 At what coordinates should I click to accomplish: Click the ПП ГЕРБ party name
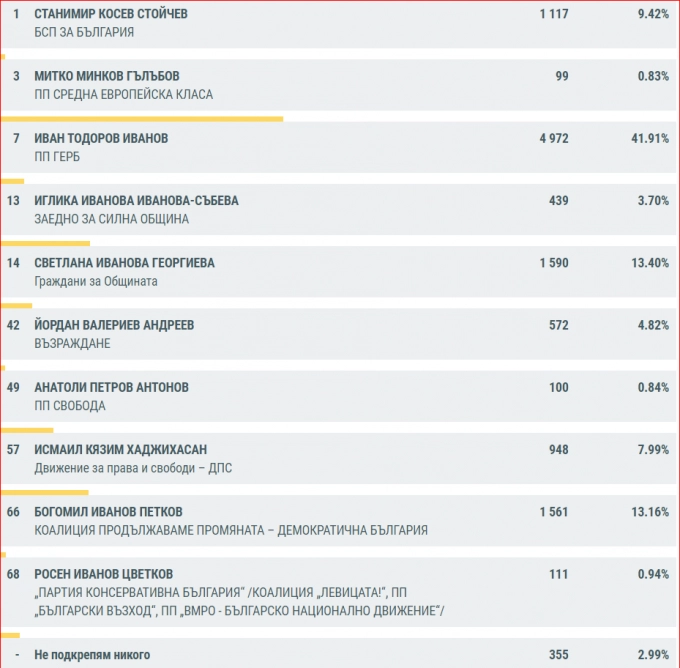coord(57,157)
